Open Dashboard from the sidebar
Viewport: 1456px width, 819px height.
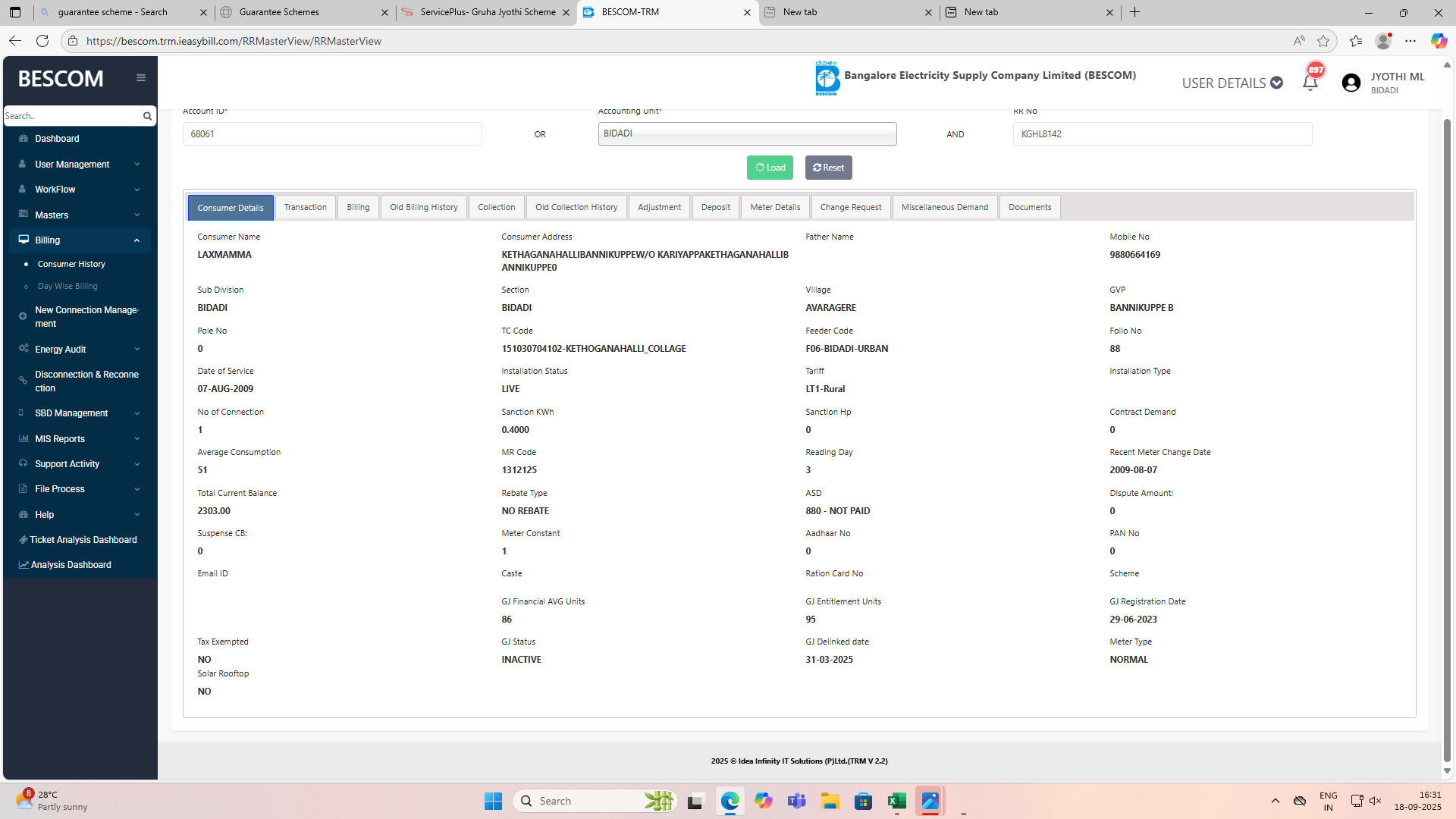(57, 139)
